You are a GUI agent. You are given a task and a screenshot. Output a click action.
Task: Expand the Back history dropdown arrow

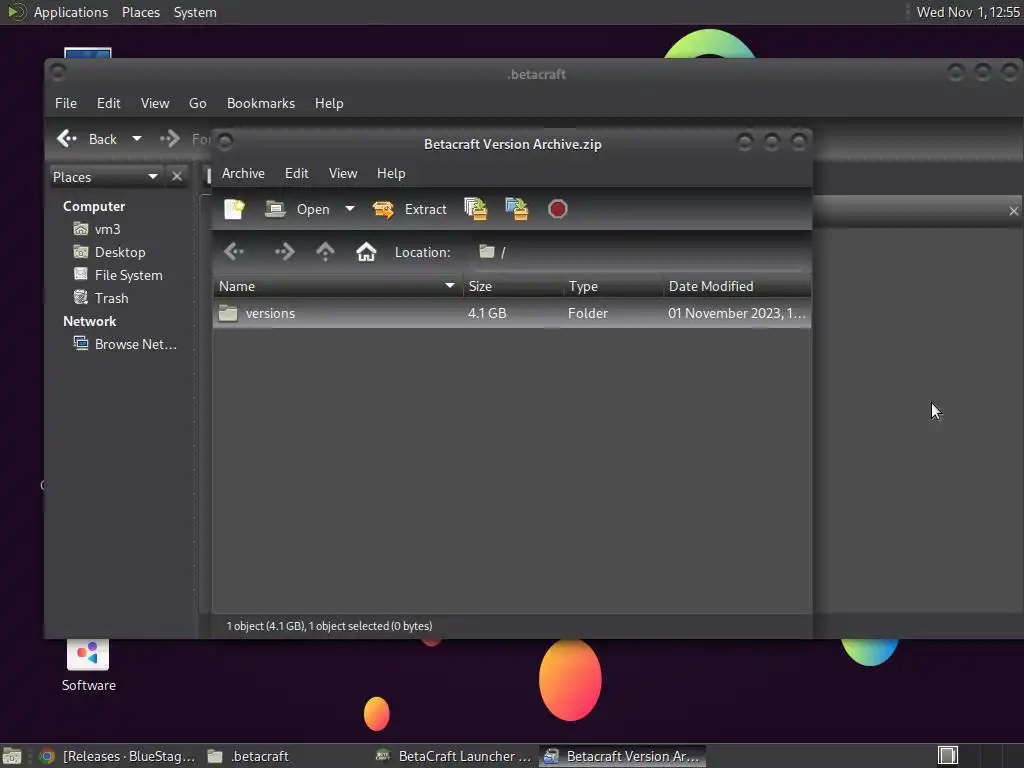pyautogui.click(x=136, y=138)
